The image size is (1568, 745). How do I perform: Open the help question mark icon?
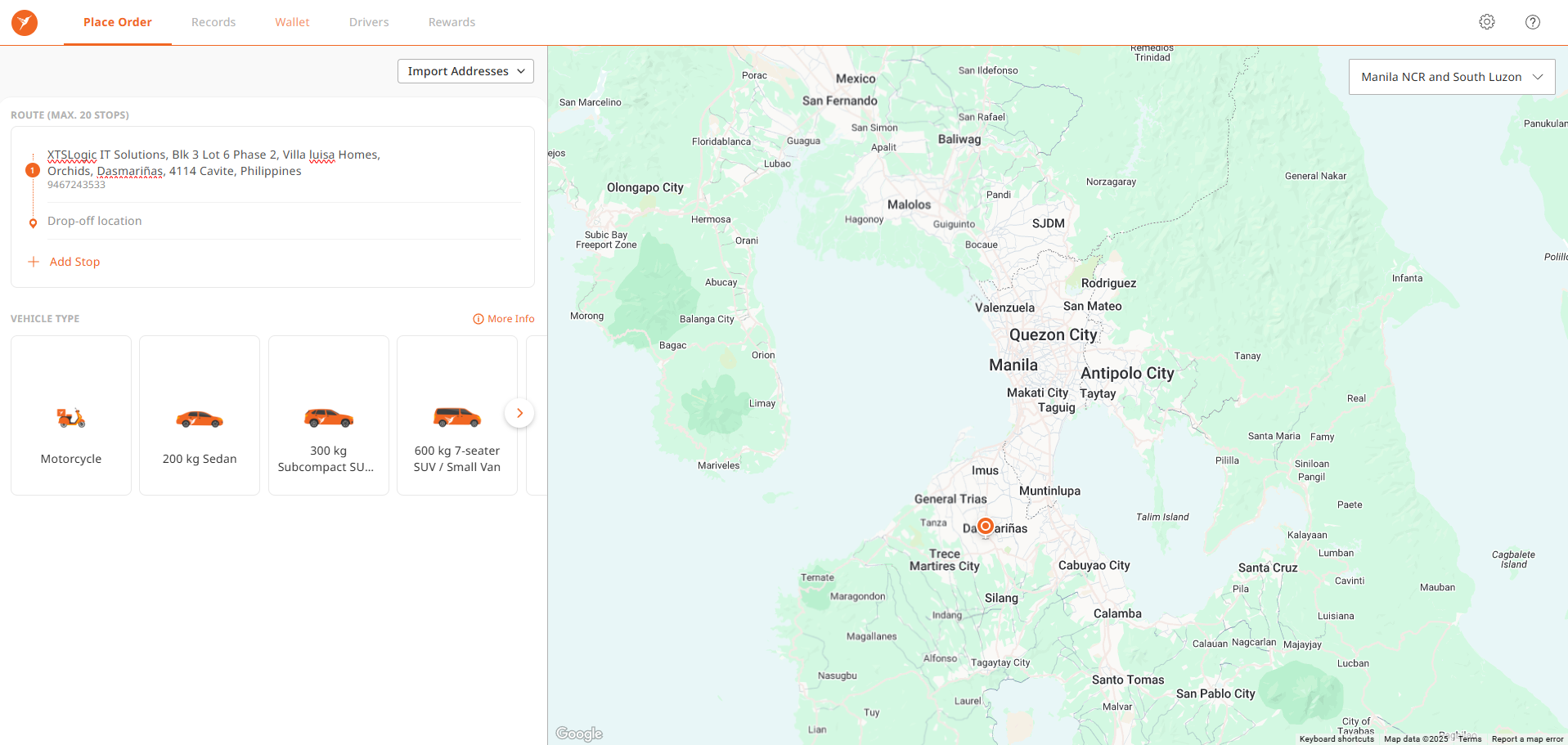[1533, 22]
